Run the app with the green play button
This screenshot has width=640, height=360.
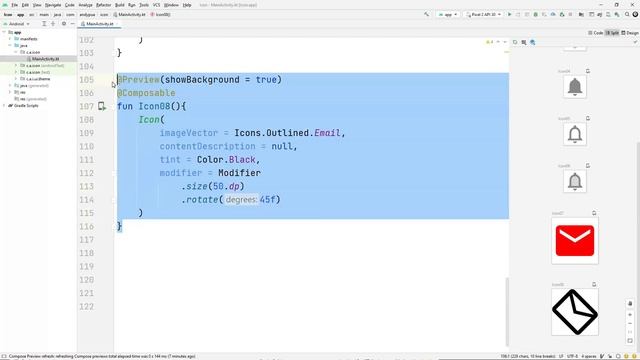[509, 14]
